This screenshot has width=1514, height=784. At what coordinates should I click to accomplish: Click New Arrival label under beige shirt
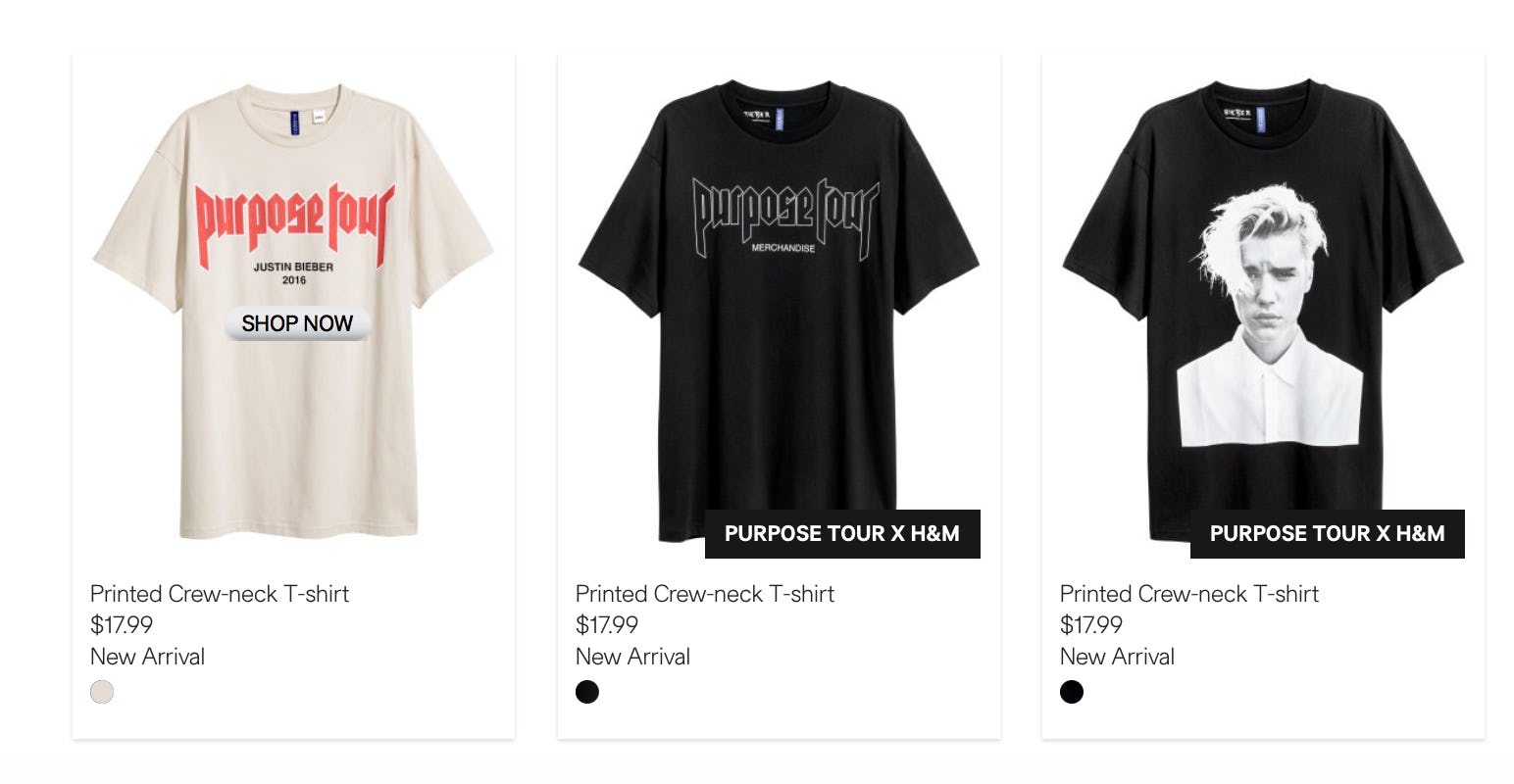coord(147,657)
